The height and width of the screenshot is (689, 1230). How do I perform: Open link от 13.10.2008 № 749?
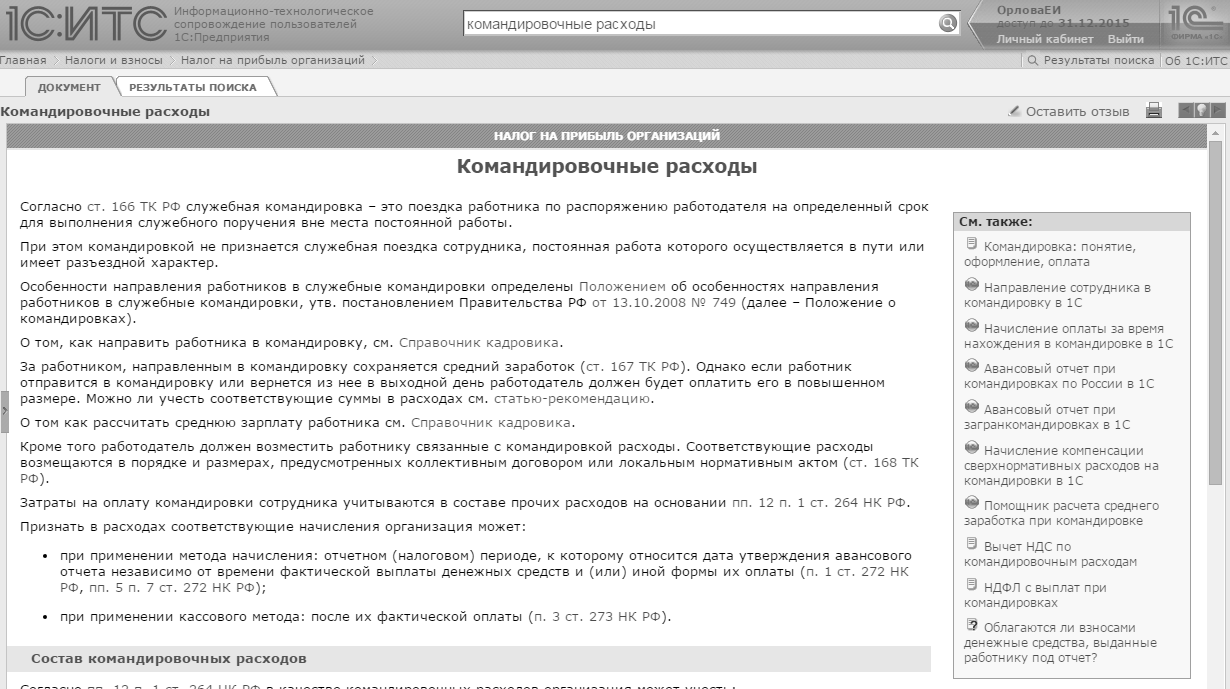665,302
